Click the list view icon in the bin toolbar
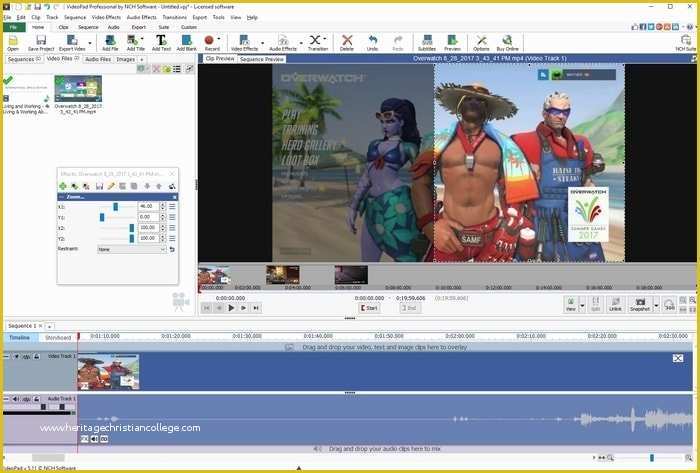 (x=177, y=69)
